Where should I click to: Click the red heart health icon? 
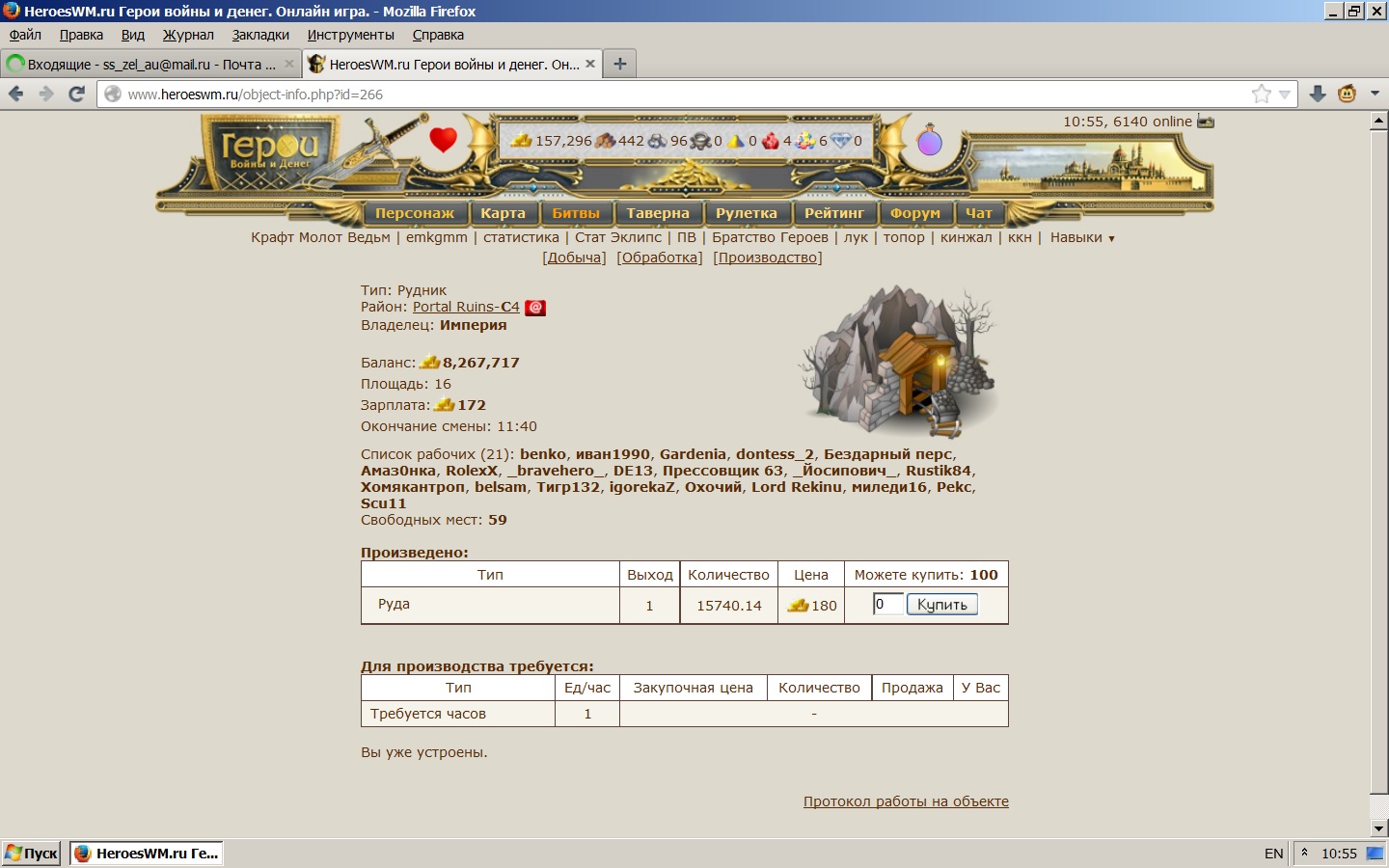click(443, 140)
